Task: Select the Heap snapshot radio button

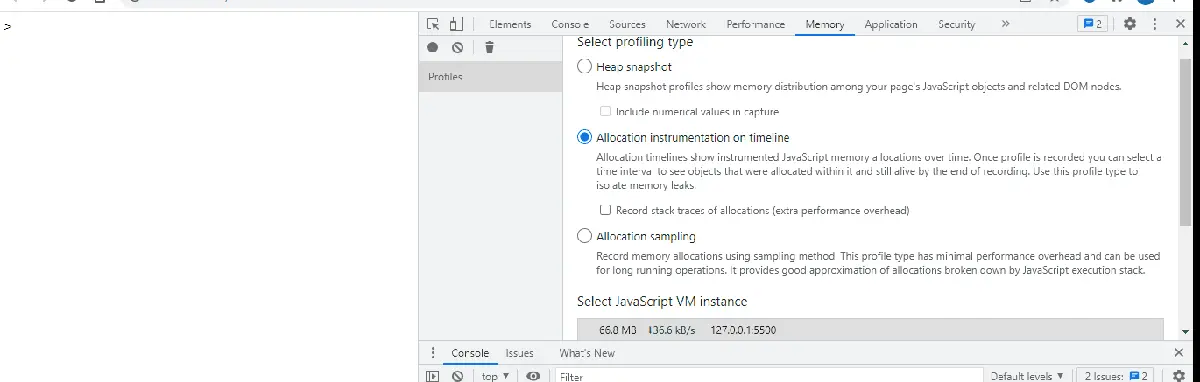Action: (x=585, y=66)
